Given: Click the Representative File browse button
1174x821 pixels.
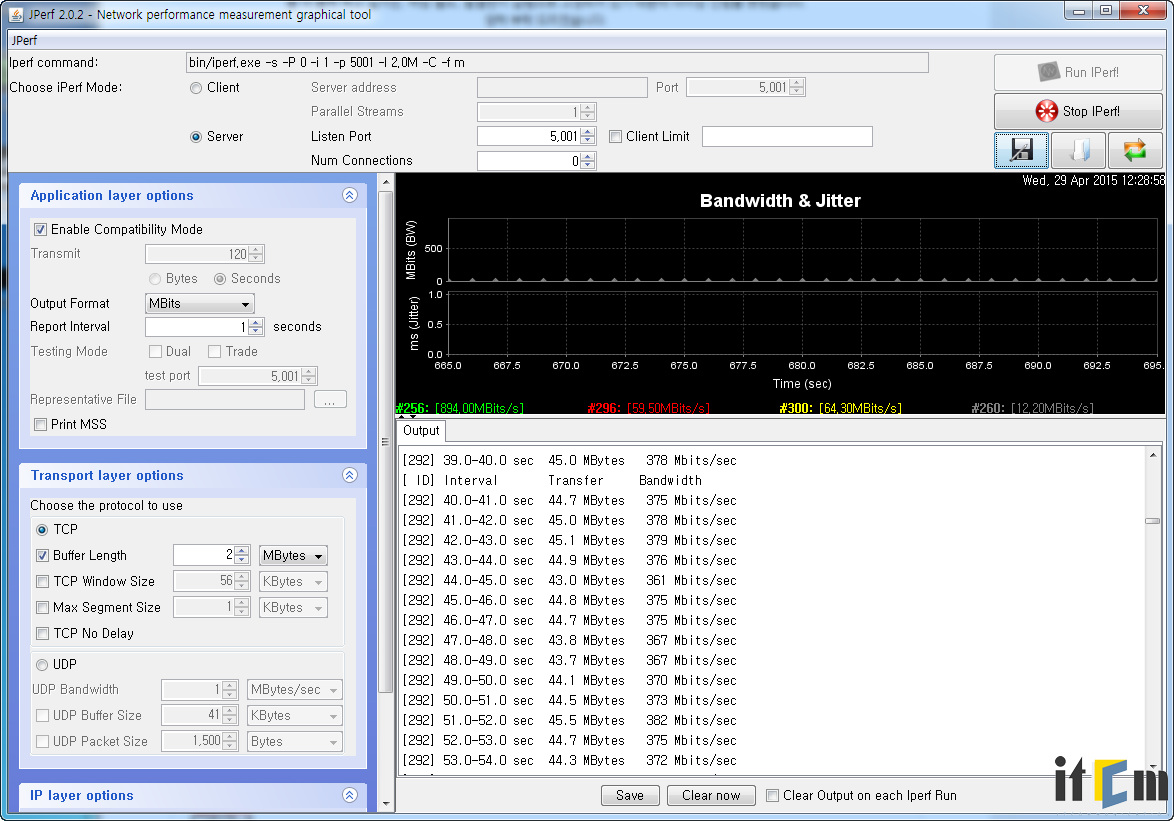Looking at the screenshot, I should 330,400.
